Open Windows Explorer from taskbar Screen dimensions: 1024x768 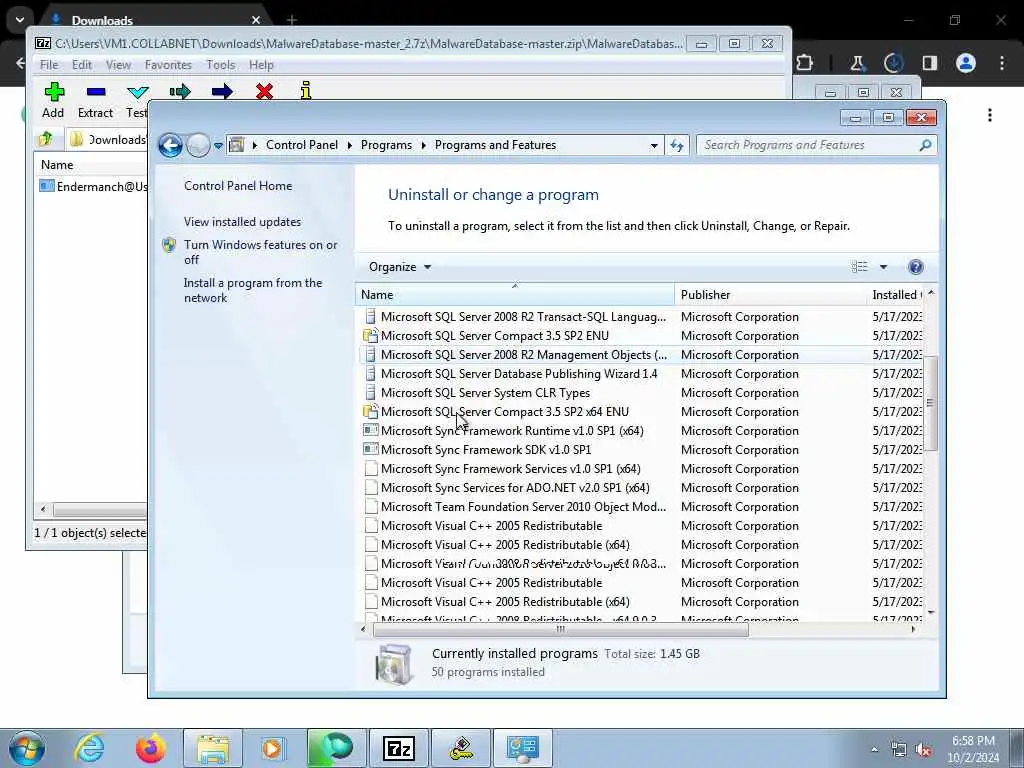click(x=213, y=748)
